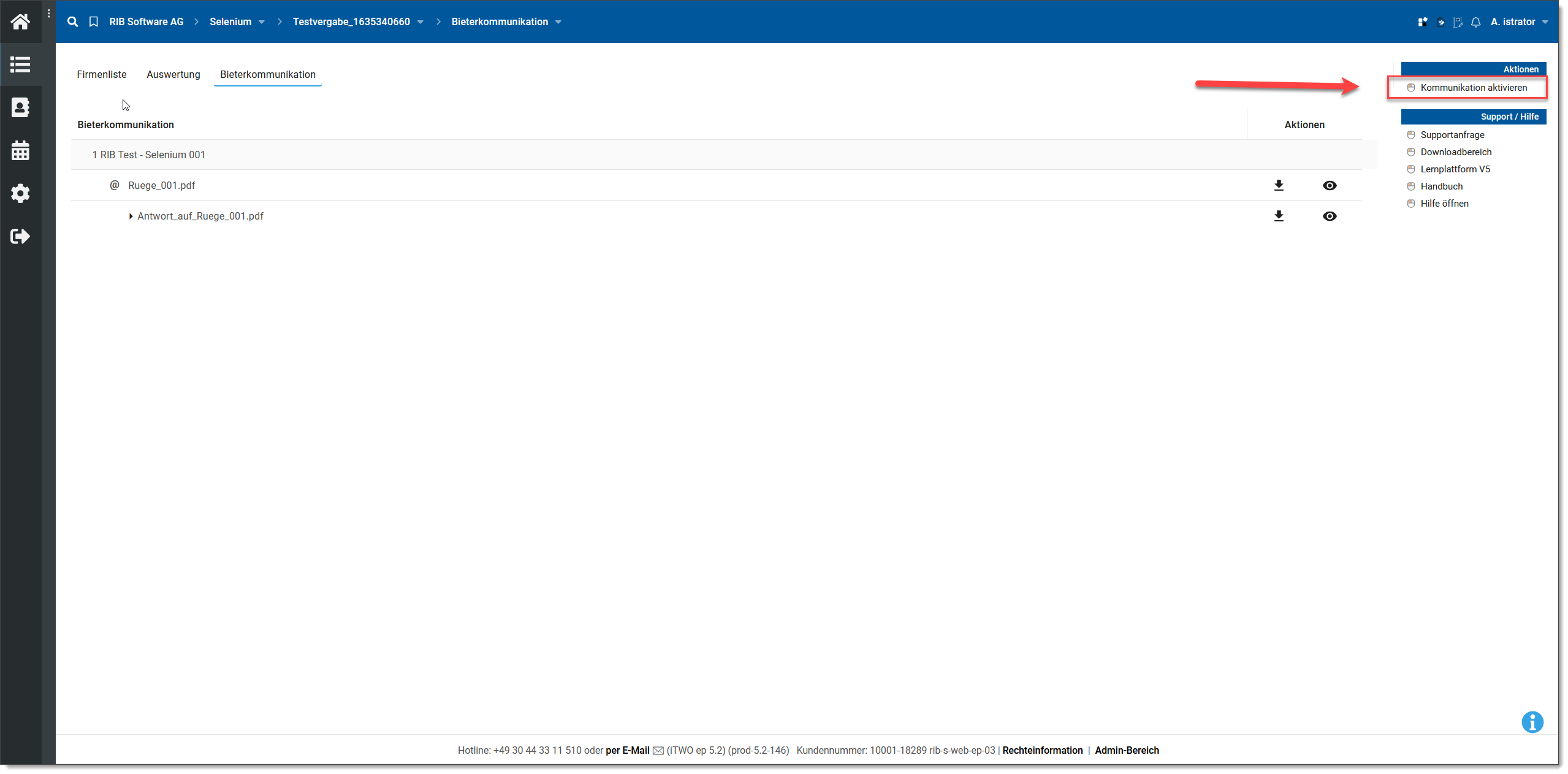Viewport: 1568px width, 774px height.
Task: Open the notifications bell icon
Action: point(1475,23)
